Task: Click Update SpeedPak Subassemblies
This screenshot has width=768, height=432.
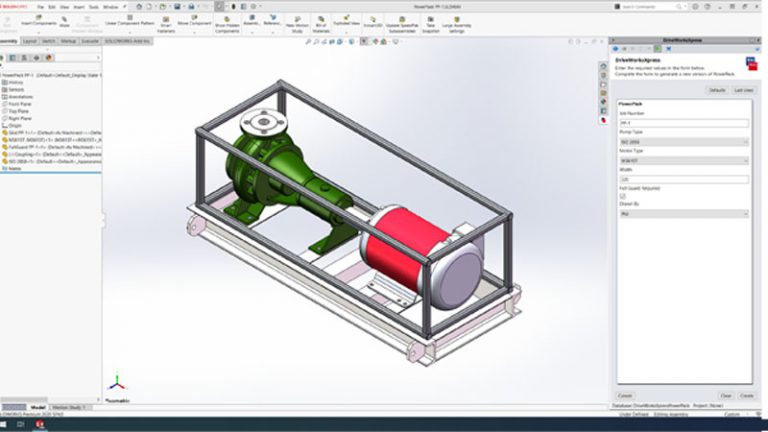Action: [x=402, y=24]
